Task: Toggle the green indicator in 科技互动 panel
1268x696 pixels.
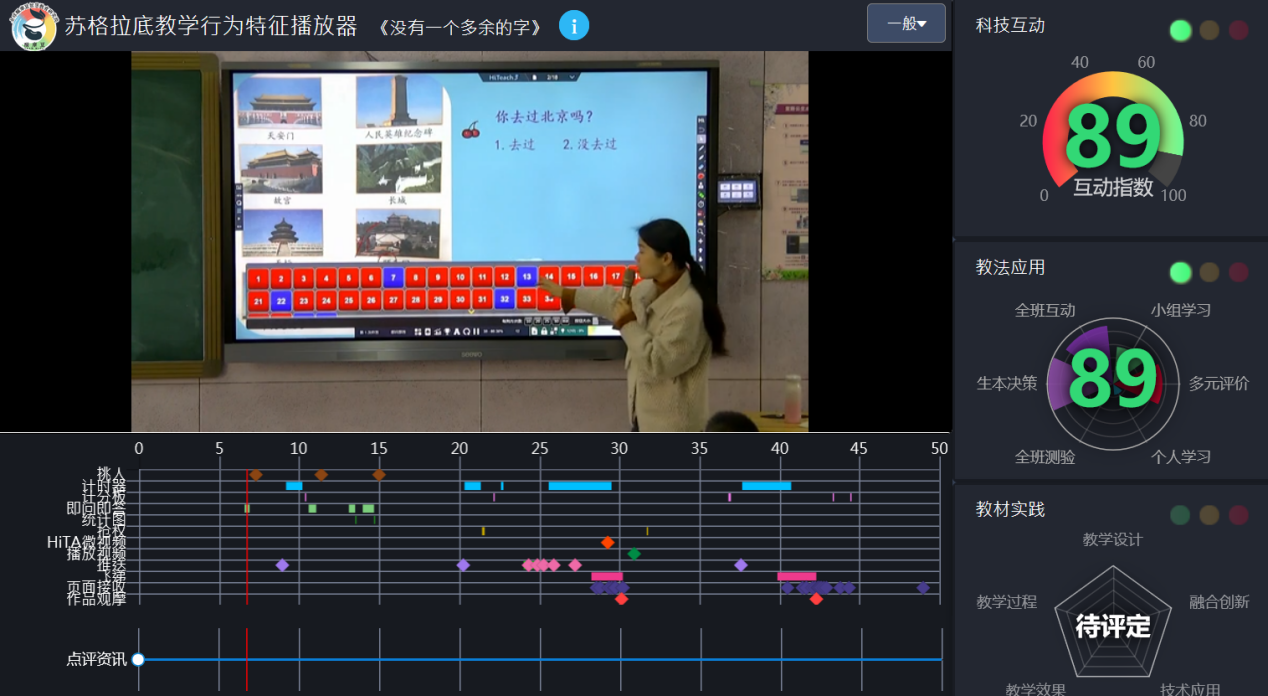Action: click(1181, 30)
